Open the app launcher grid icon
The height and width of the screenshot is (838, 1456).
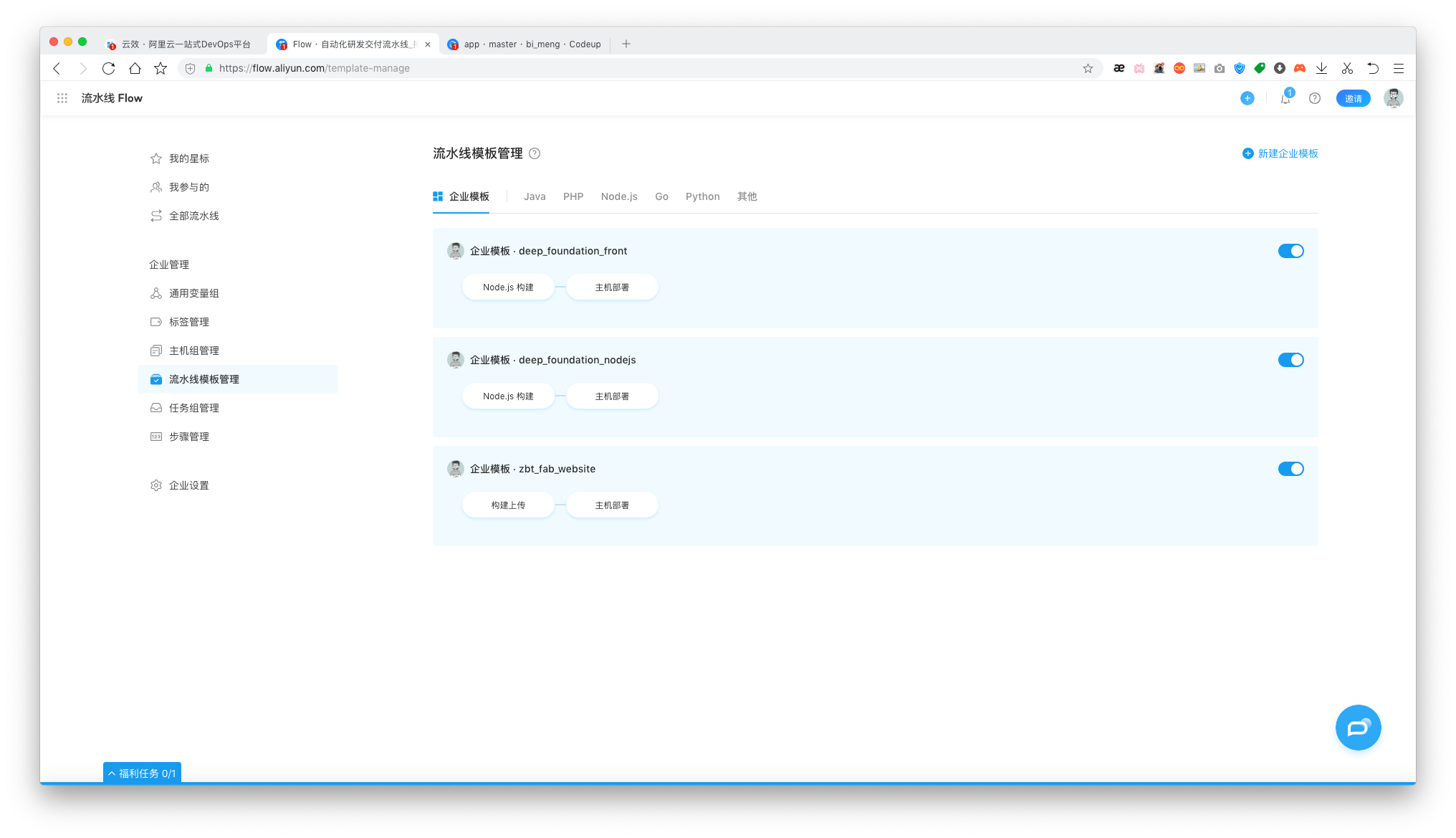click(x=62, y=98)
